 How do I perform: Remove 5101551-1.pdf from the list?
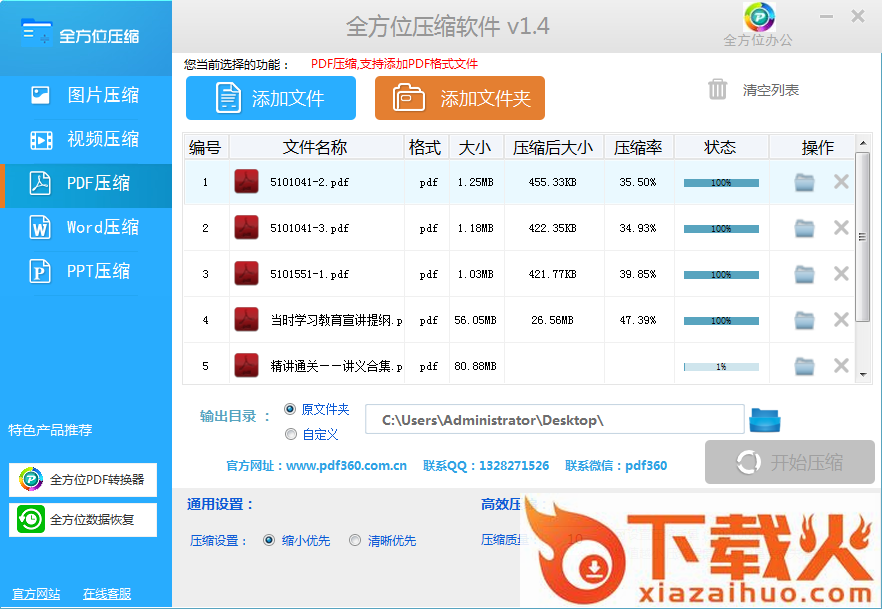(x=841, y=274)
